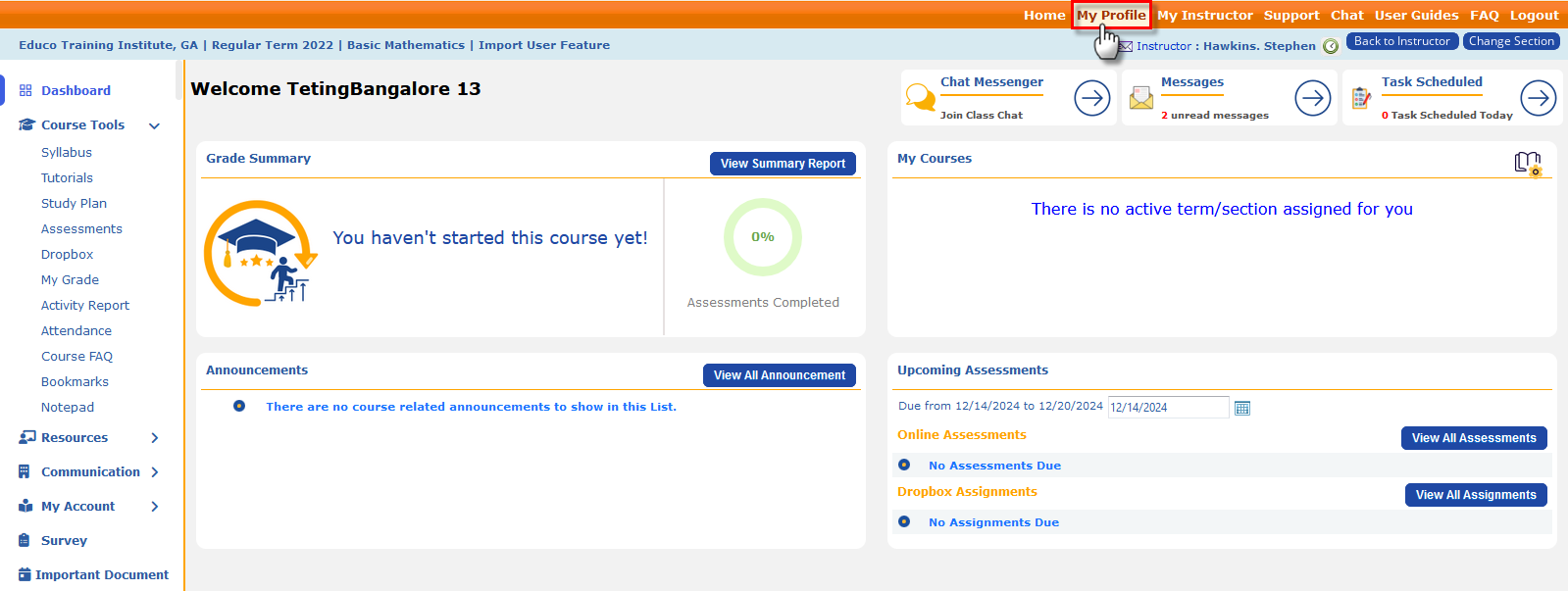This screenshot has width=1568, height=591.
Task: Select the announcements list radio bullet
Action: (239, 406)
